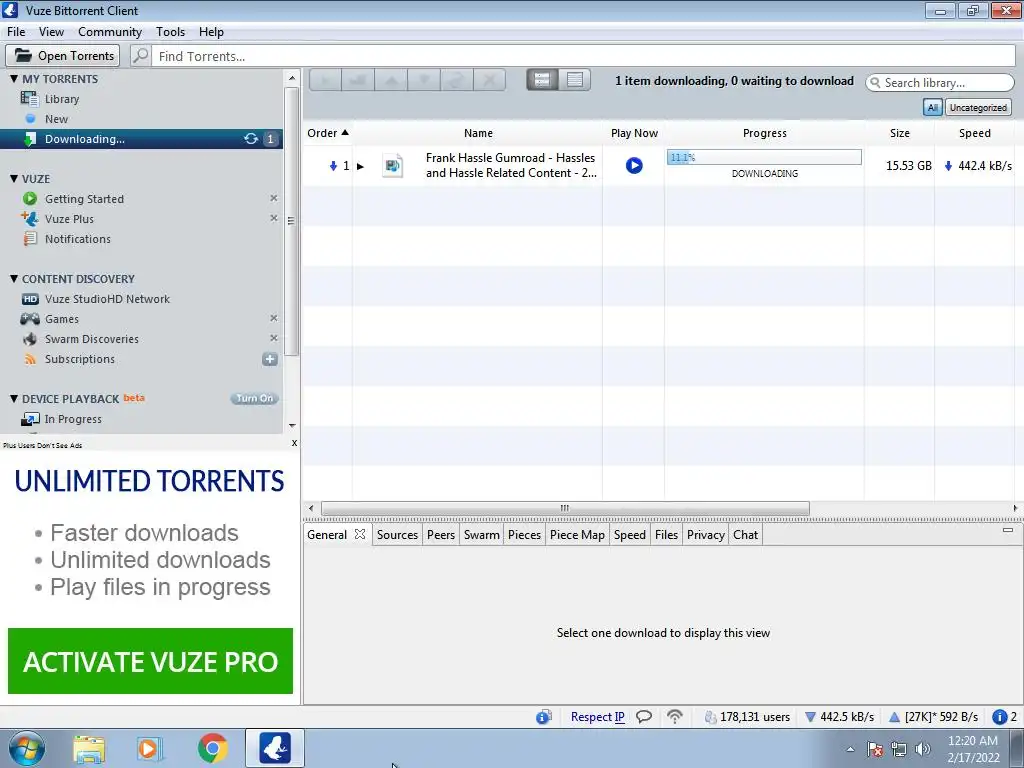The width and height of the screenshot is (1024, 768).
Task: Sort by the Name column header
Action: 478,133
